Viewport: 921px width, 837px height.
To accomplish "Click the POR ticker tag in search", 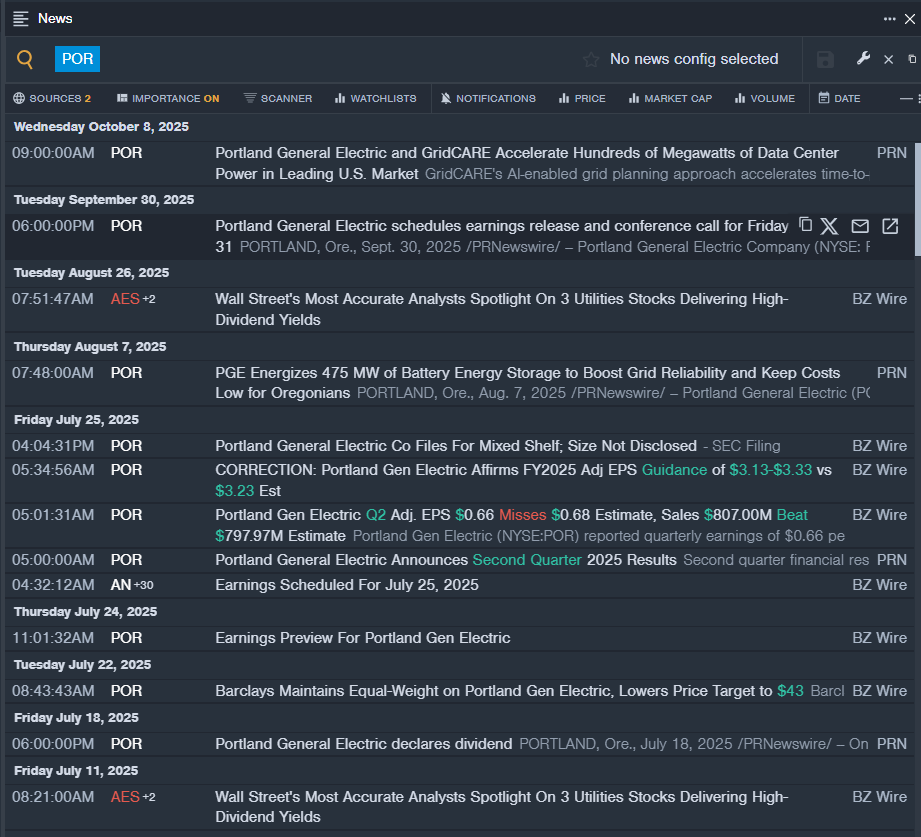I will (77, 59).
